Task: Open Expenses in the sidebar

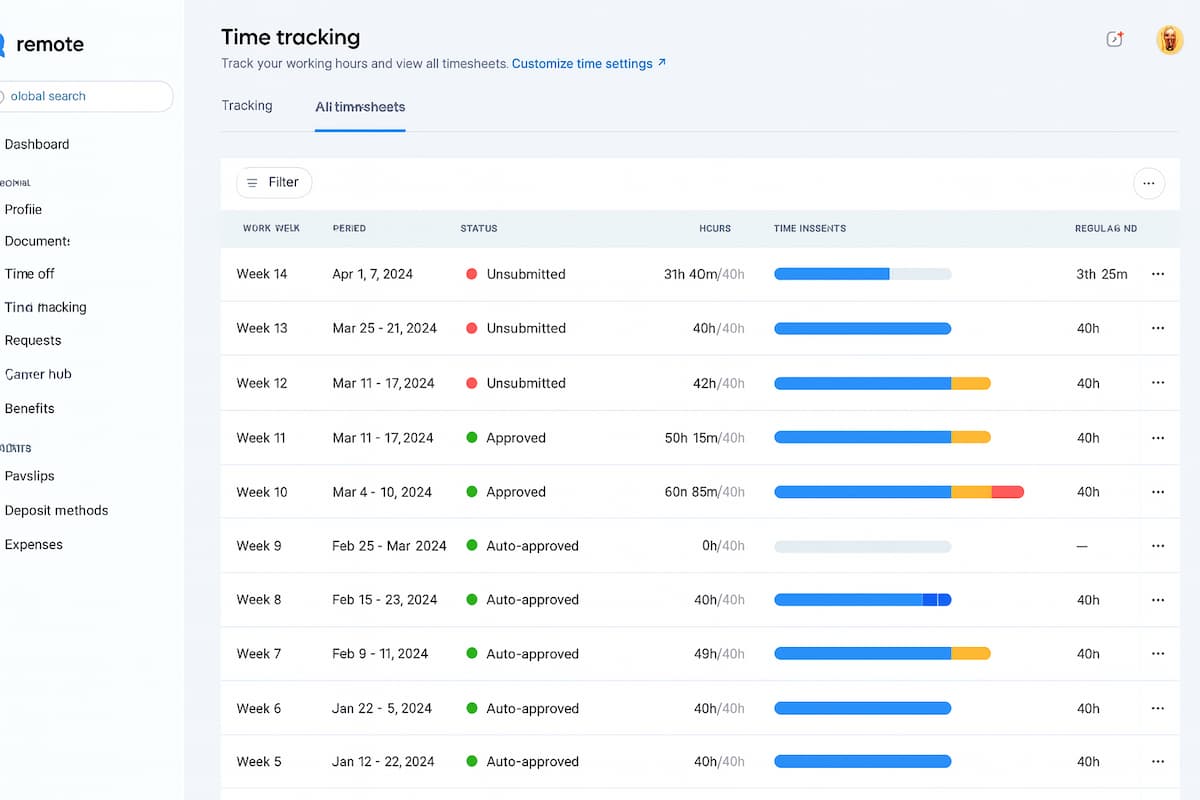Action: click(x=34, y=545)
